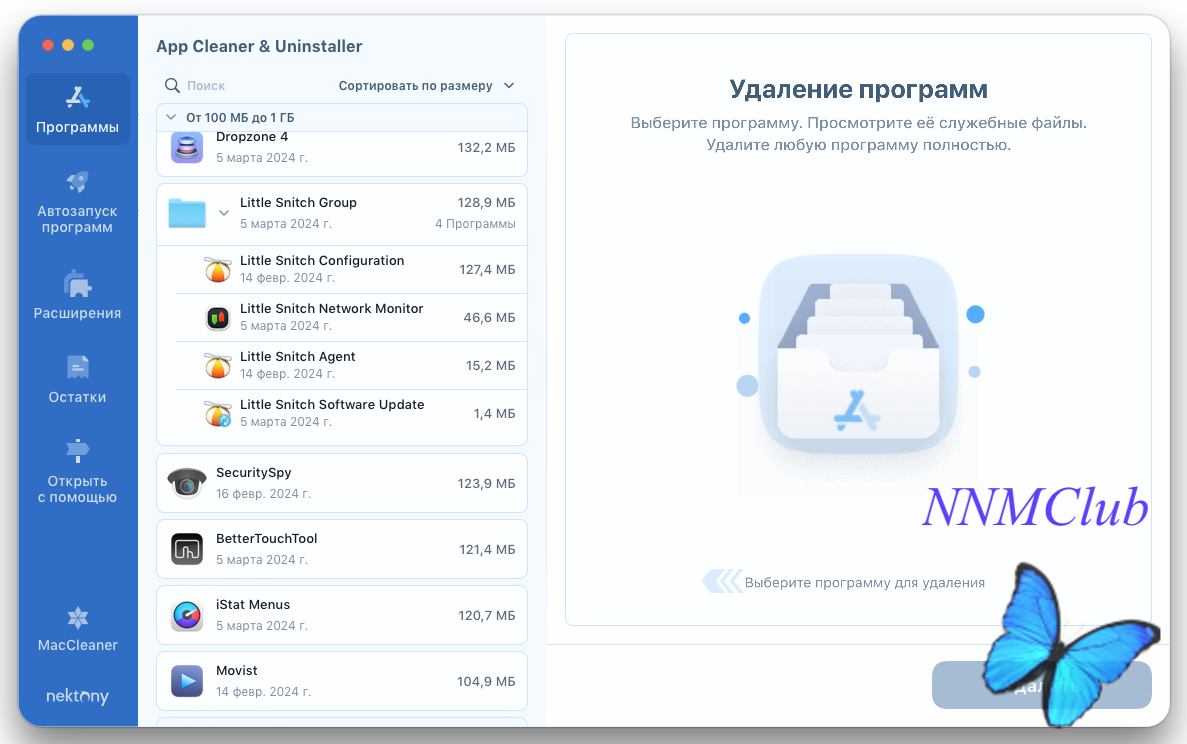
Task: Click the 15,2 МБ size value
Action: pos(491,366)
